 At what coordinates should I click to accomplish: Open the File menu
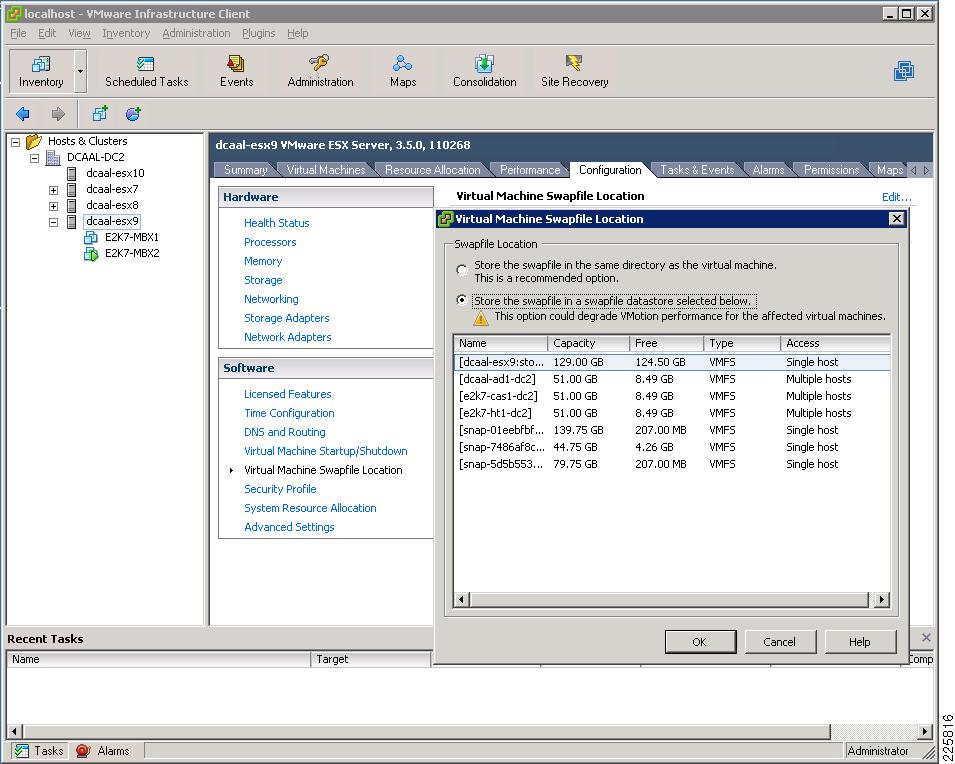pos(18,33)
